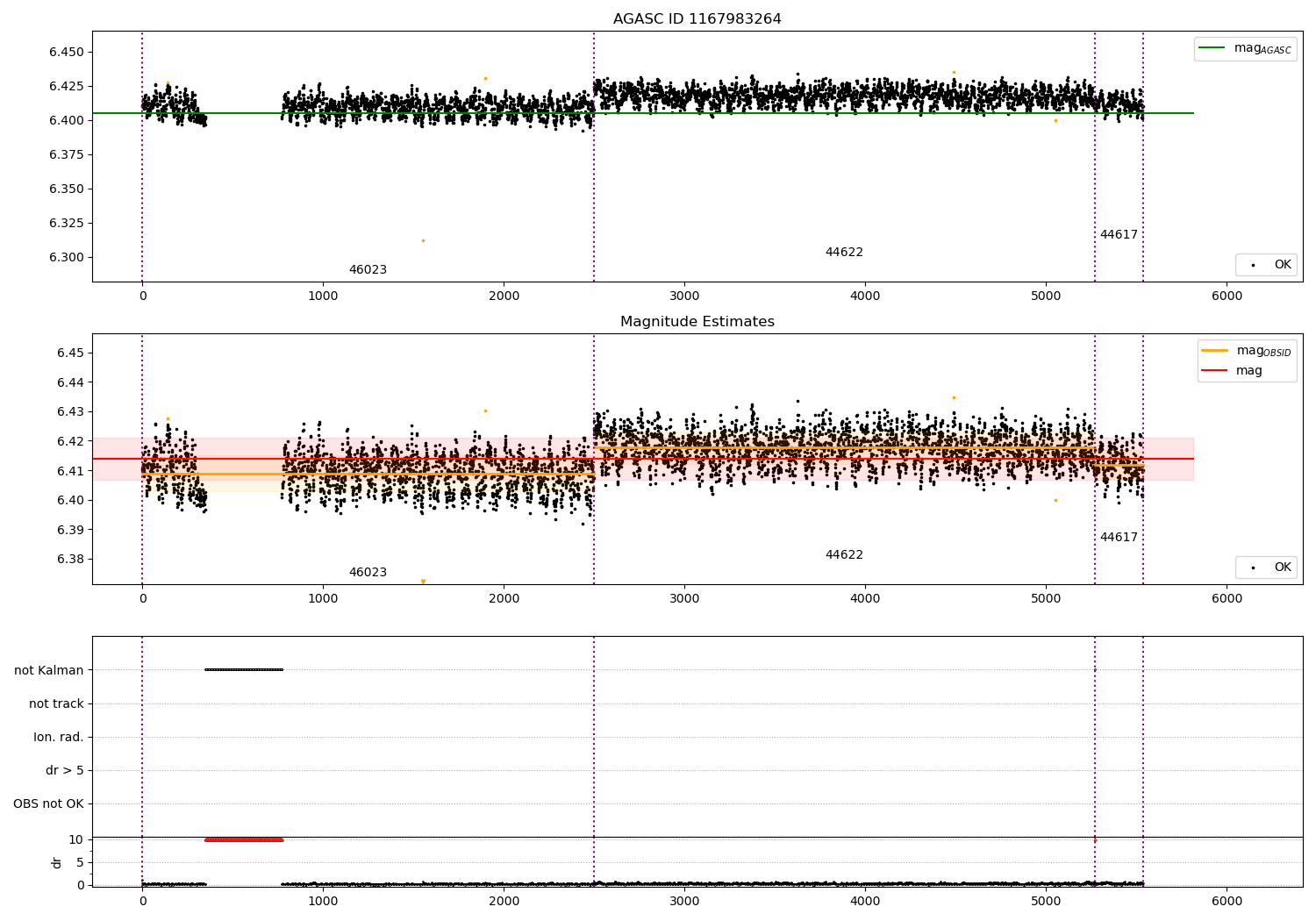
Task: Click the 'dr' axis label
Action: pos(57,862)
